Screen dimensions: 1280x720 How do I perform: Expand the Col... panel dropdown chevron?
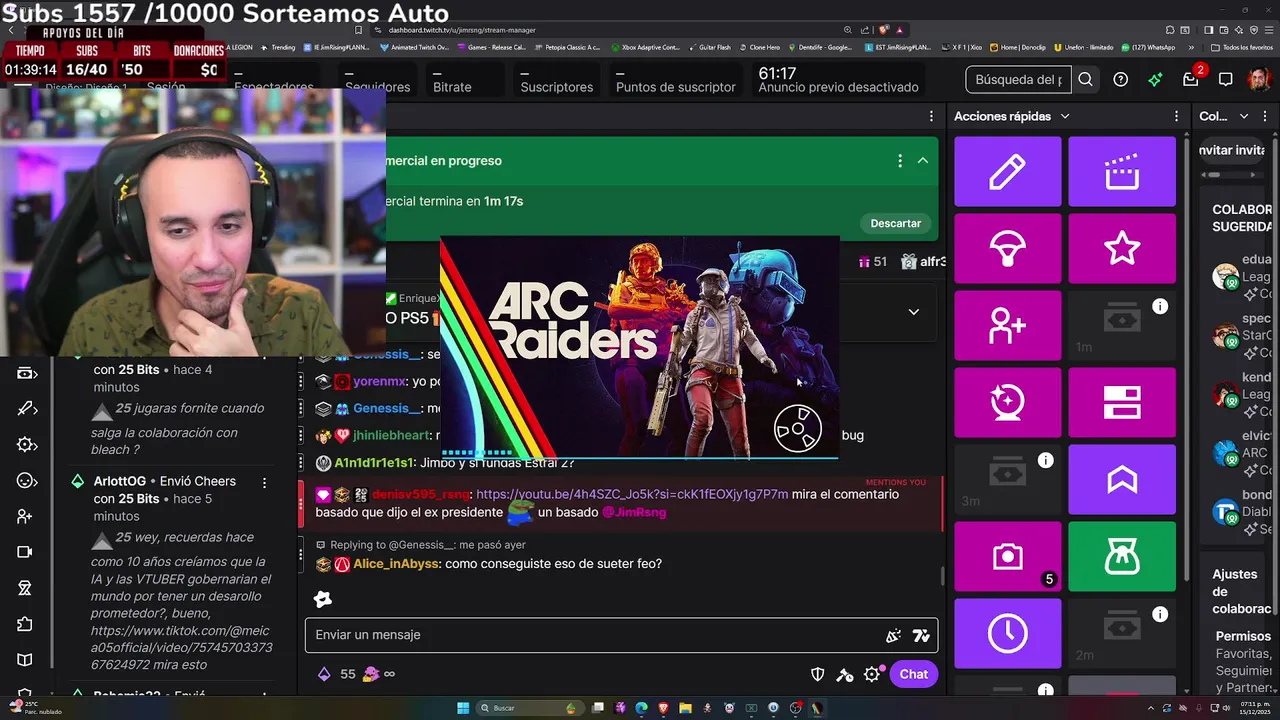pyautogui.click(x=1244, y=116)
